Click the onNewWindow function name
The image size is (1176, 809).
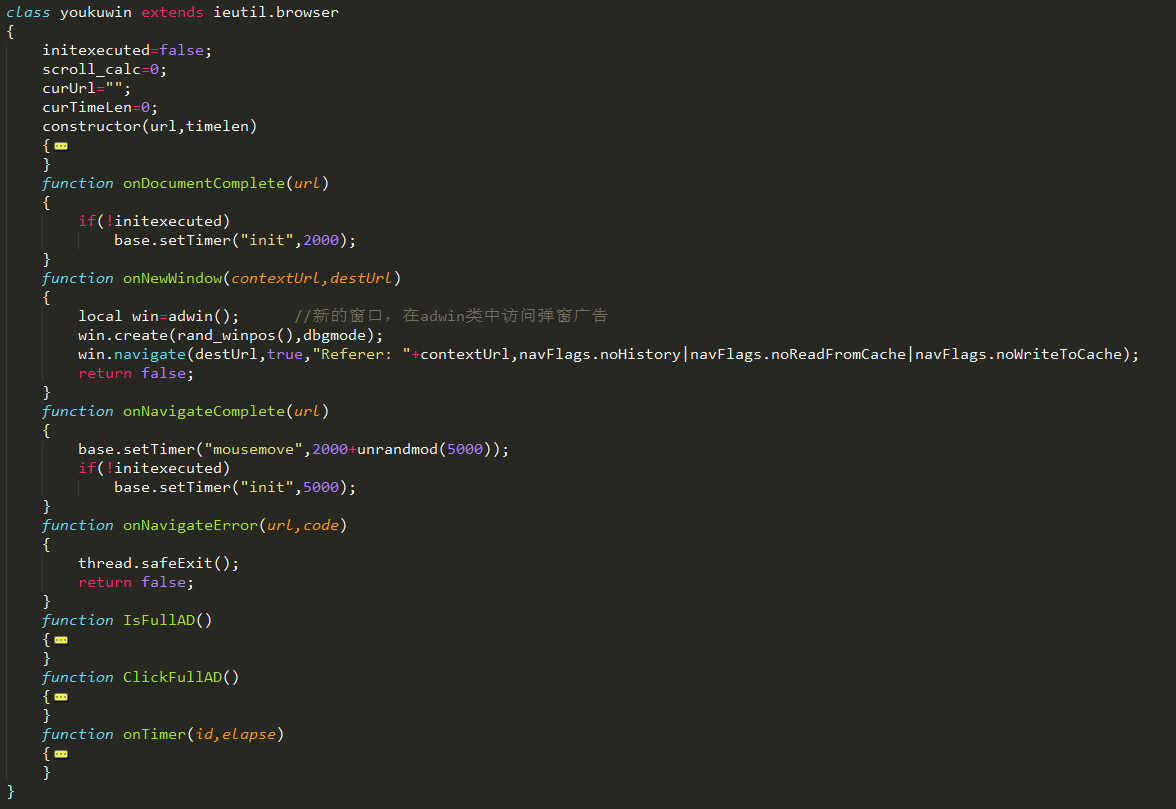(172, 278)
